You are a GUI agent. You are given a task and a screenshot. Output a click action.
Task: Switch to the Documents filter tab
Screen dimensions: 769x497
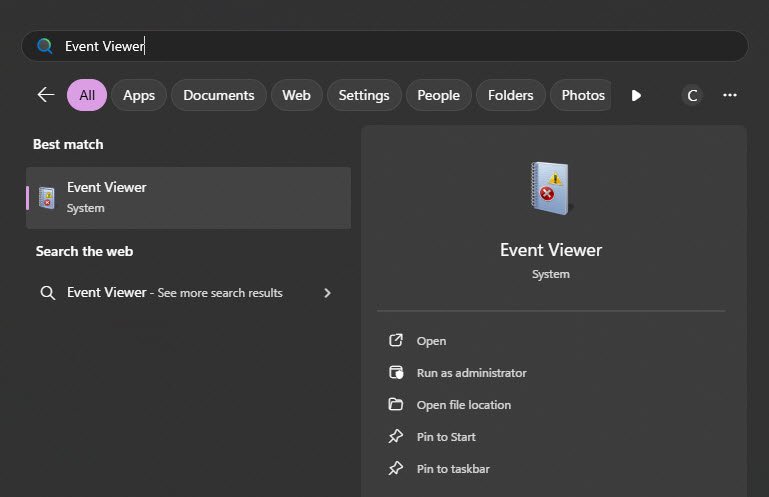219,95
